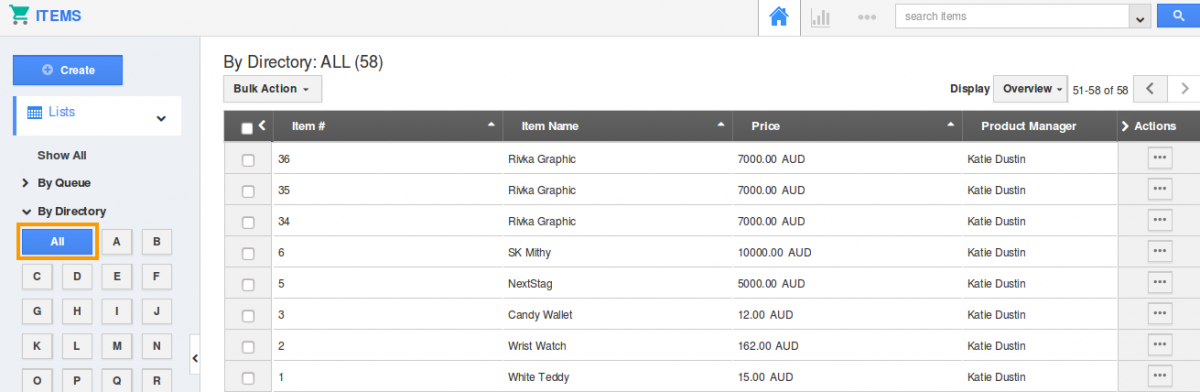Check the box for Wrist Watch
Image resolution: width=1200 pixels, height=392 pixels.
(248, 346)
